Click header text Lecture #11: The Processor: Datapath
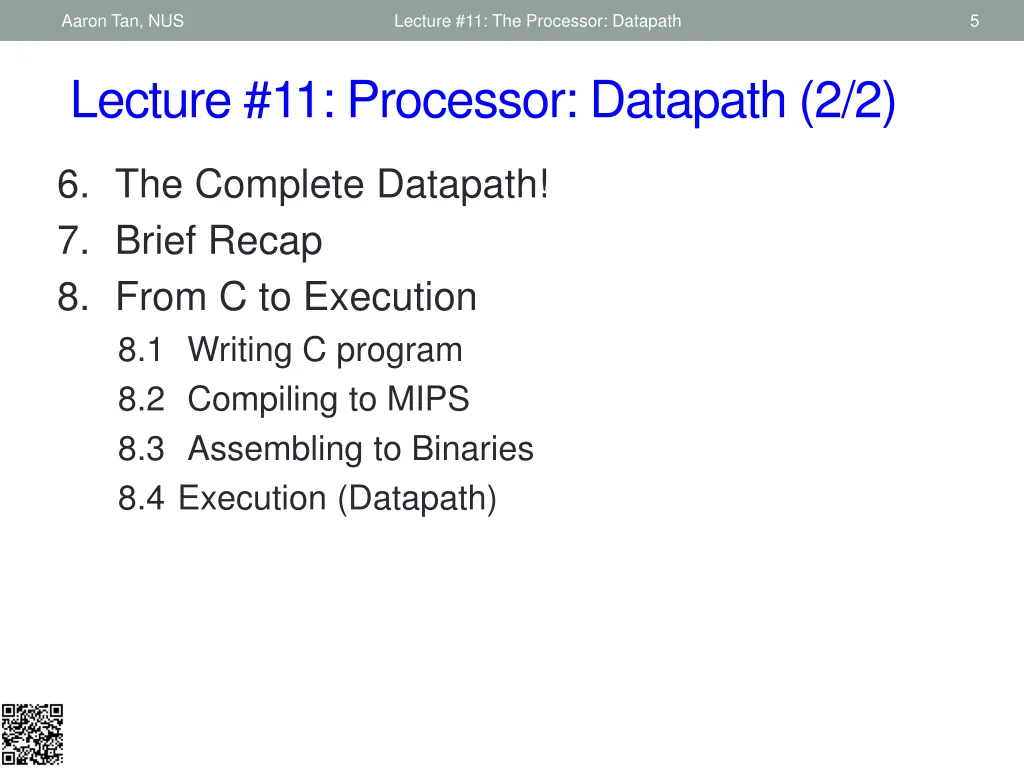The height and width of the screenshot is (768, 1024). tap(537, 21)
